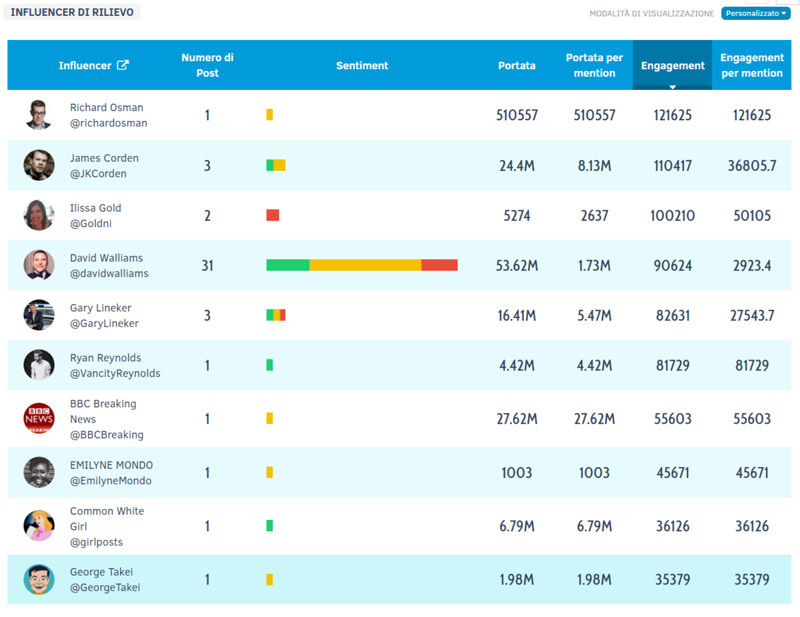Image resolution: width=800 pixels, height=617 pixels.
Task: Click James Corden's sentiment bar
Action: [x=276, y=165]
